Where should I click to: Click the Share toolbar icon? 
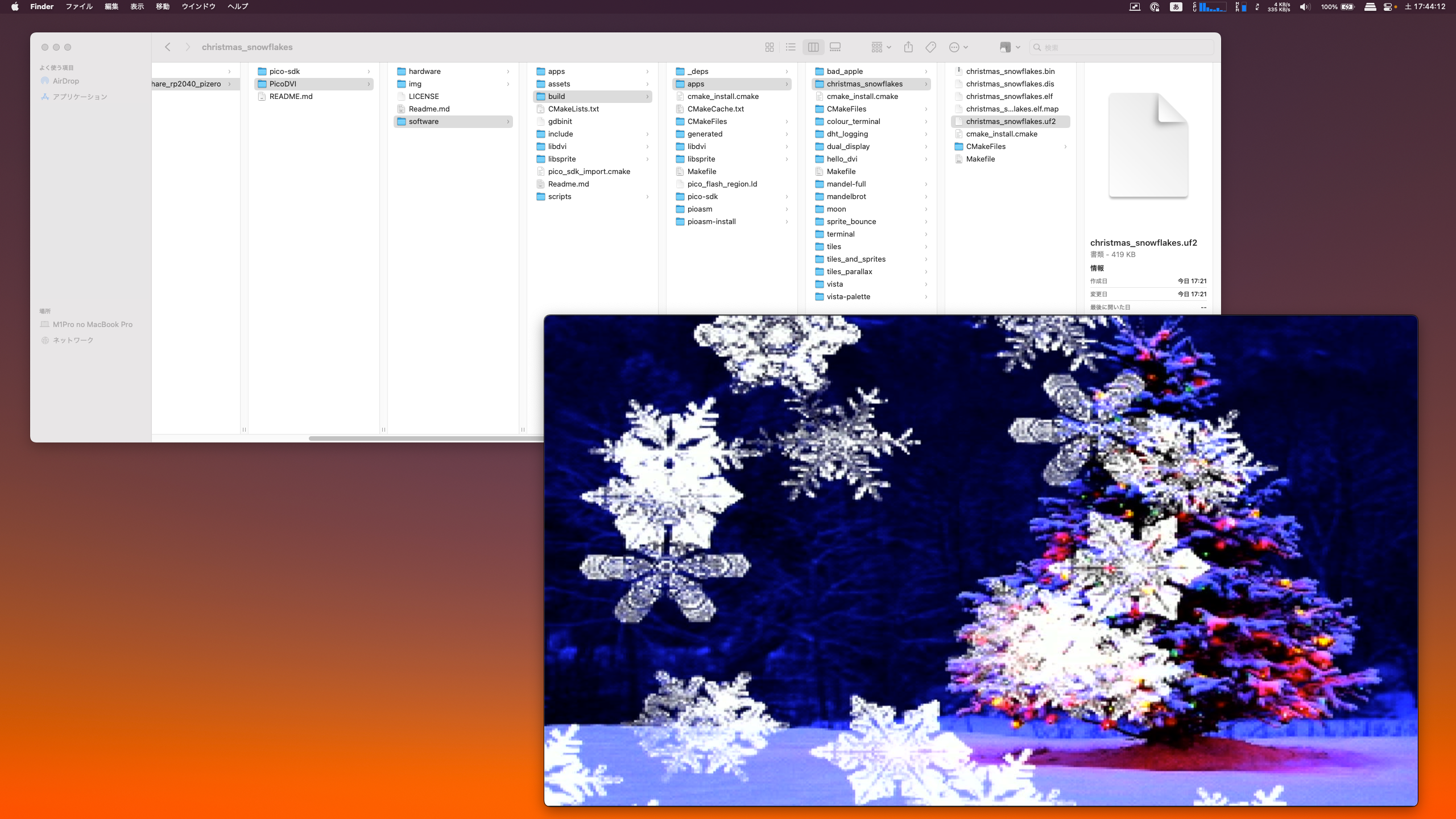[908, 47]
